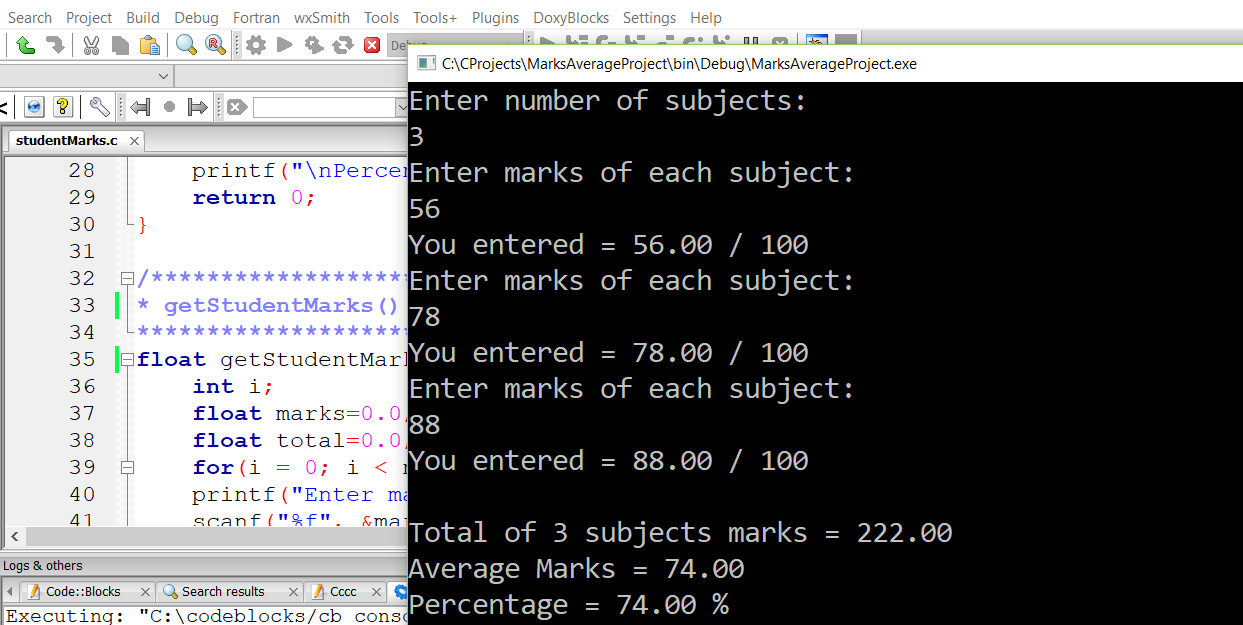Viewport: 1243px width, 625px height.
Task: Toggle bookmark using the gray dot icon
Action: pyautogui.click(x=169, y=107)
